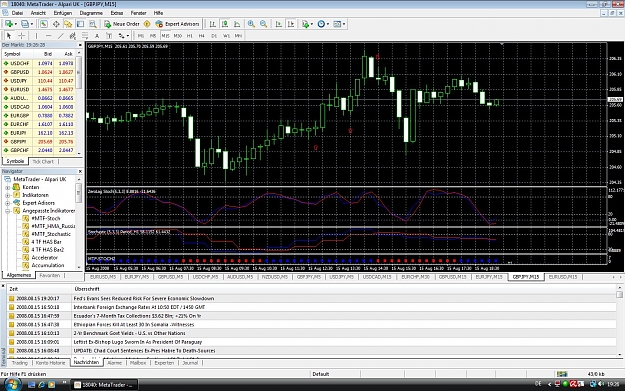Expand the Expert Adisors tree node

click(7, 203)
